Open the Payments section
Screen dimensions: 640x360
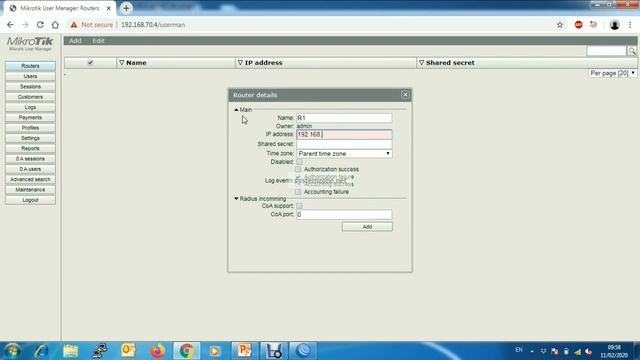coord(30,118)
